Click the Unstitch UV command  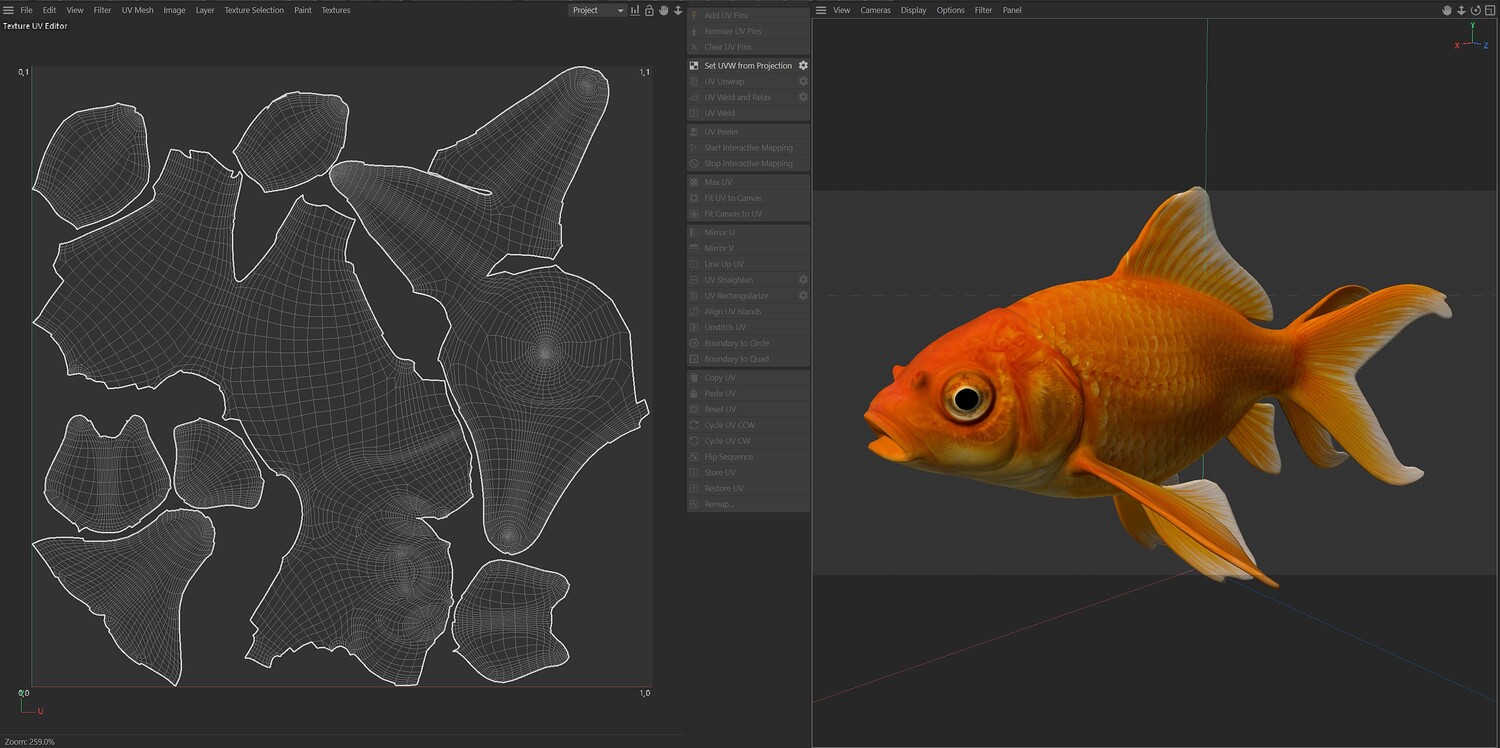pyautogui.click(x=748, y=327)
